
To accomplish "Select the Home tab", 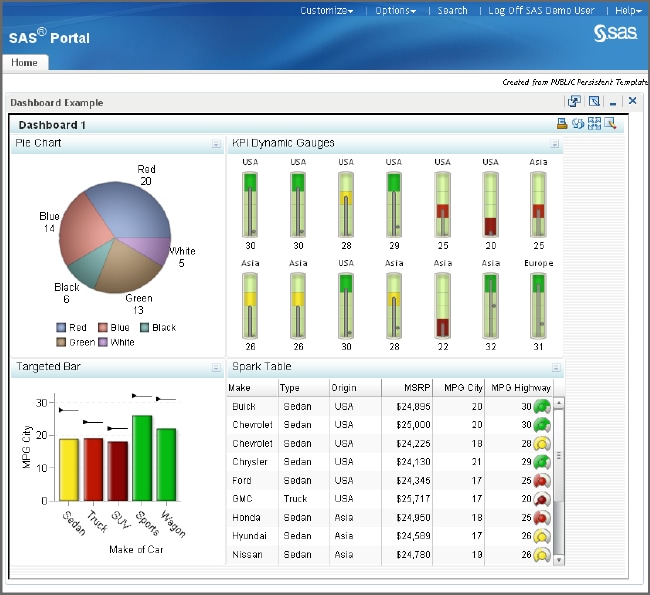I will pos(24,62).
